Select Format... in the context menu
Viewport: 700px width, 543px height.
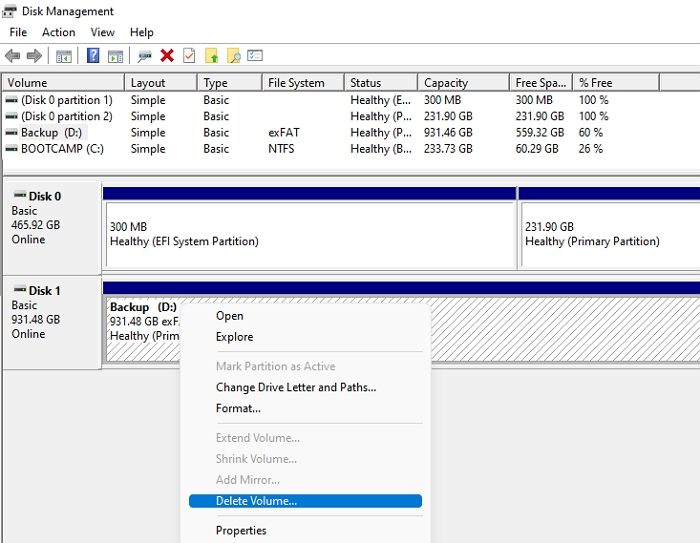[238, 408]
